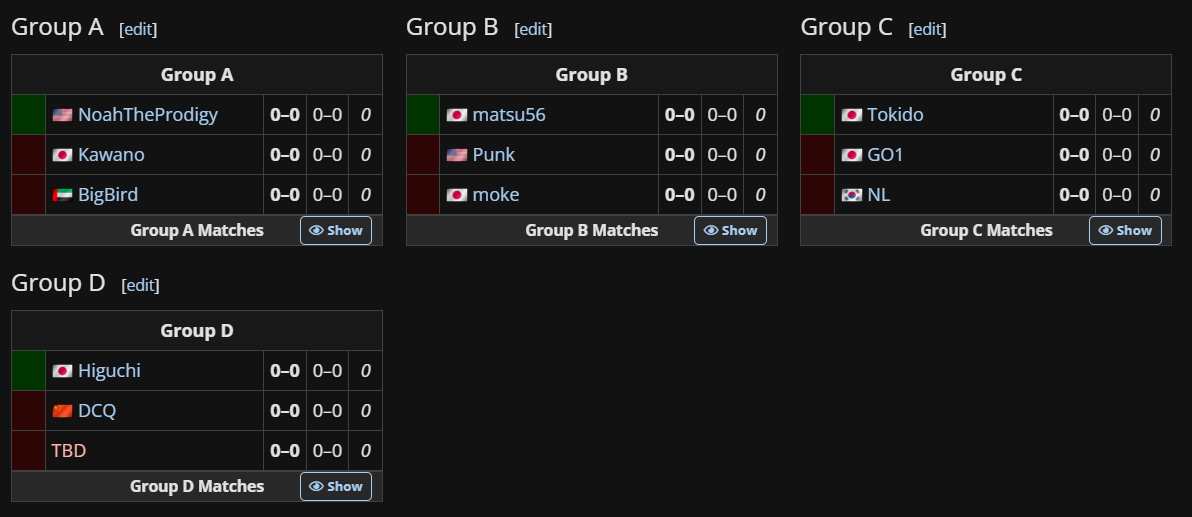Click the China flag beside DCQ
Image resolution: width=1192 pixels, height=517 pixels.
point(62,411)
